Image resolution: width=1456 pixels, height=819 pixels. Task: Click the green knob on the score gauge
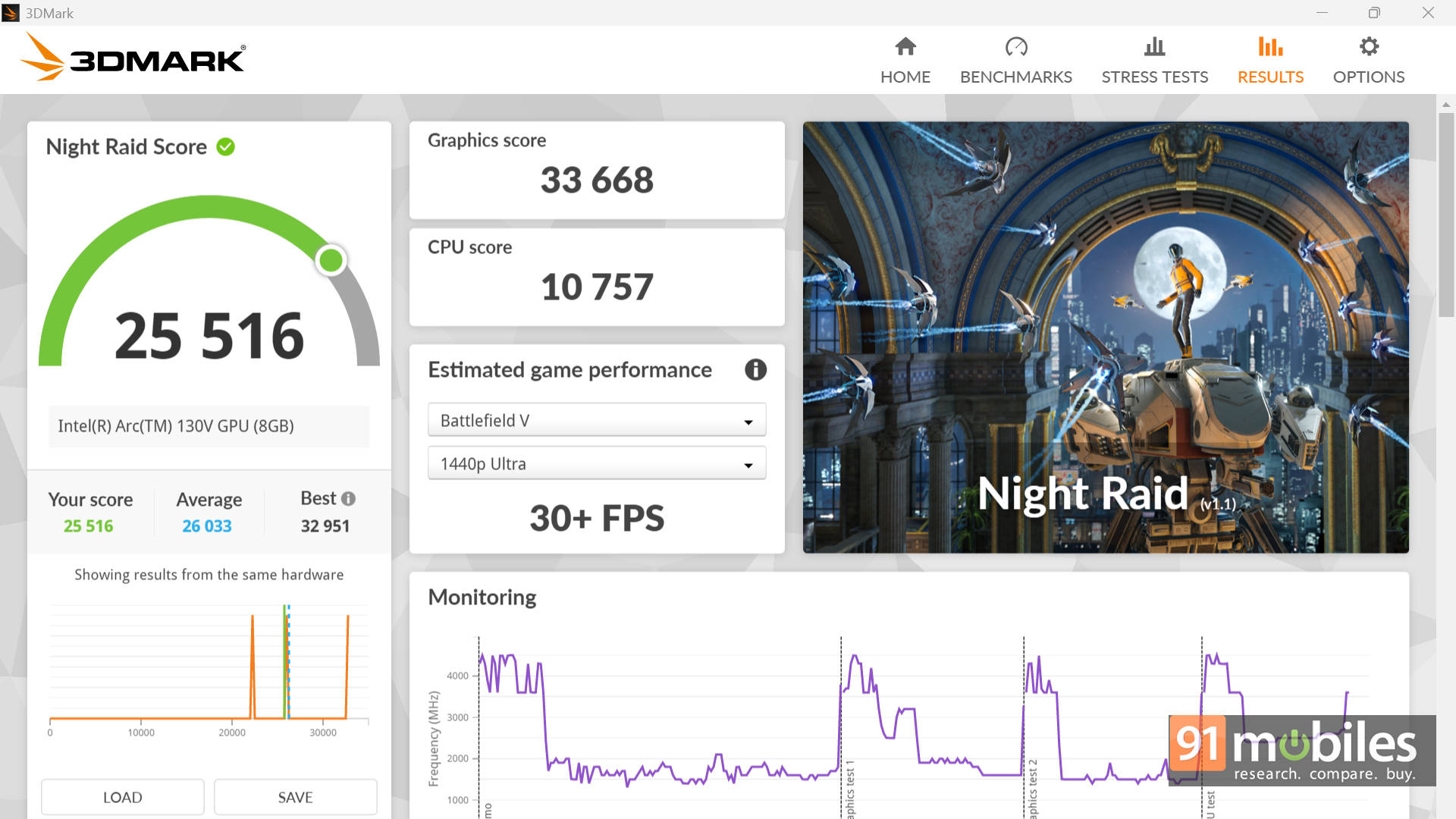331,260
